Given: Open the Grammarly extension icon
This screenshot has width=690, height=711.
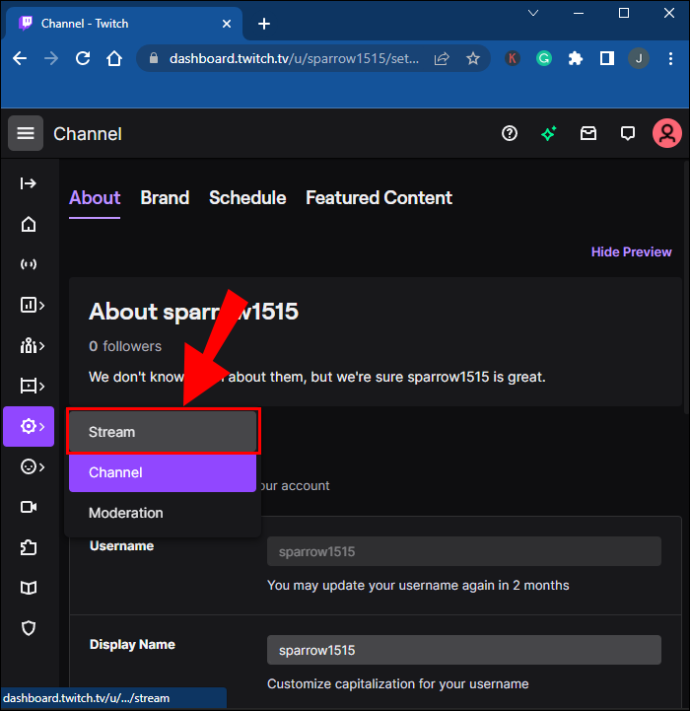Looking at the screenshot, I should [x=544, y=58].
